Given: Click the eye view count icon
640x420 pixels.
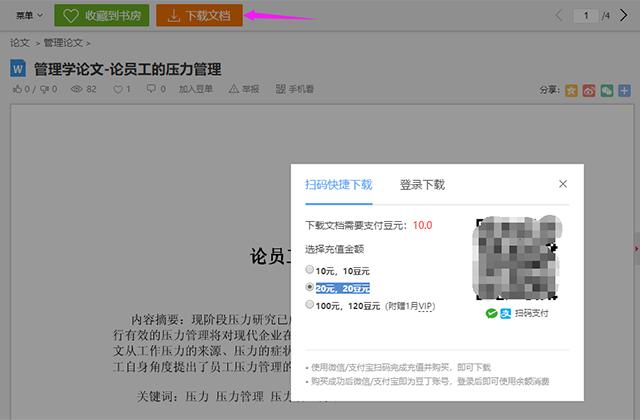Looking at the screenshot, I should [x=77, y=89].
